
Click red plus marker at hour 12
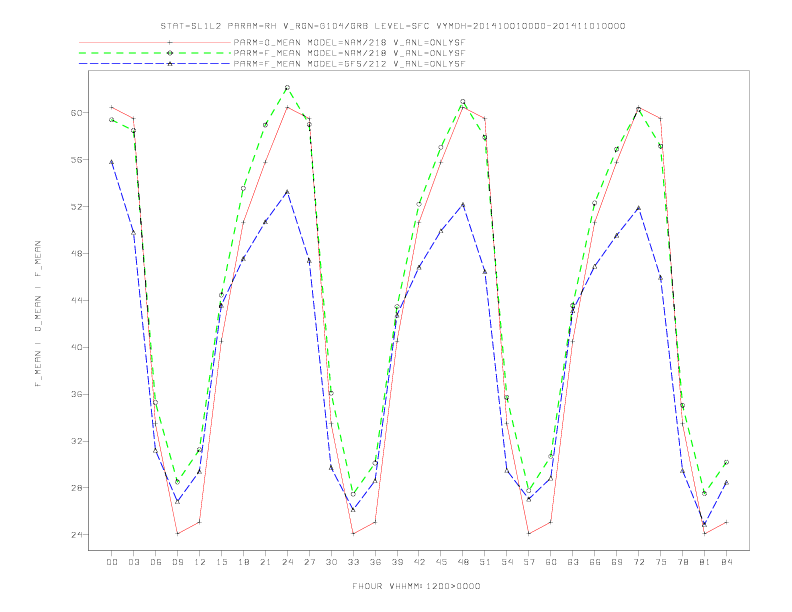point(200,522)
